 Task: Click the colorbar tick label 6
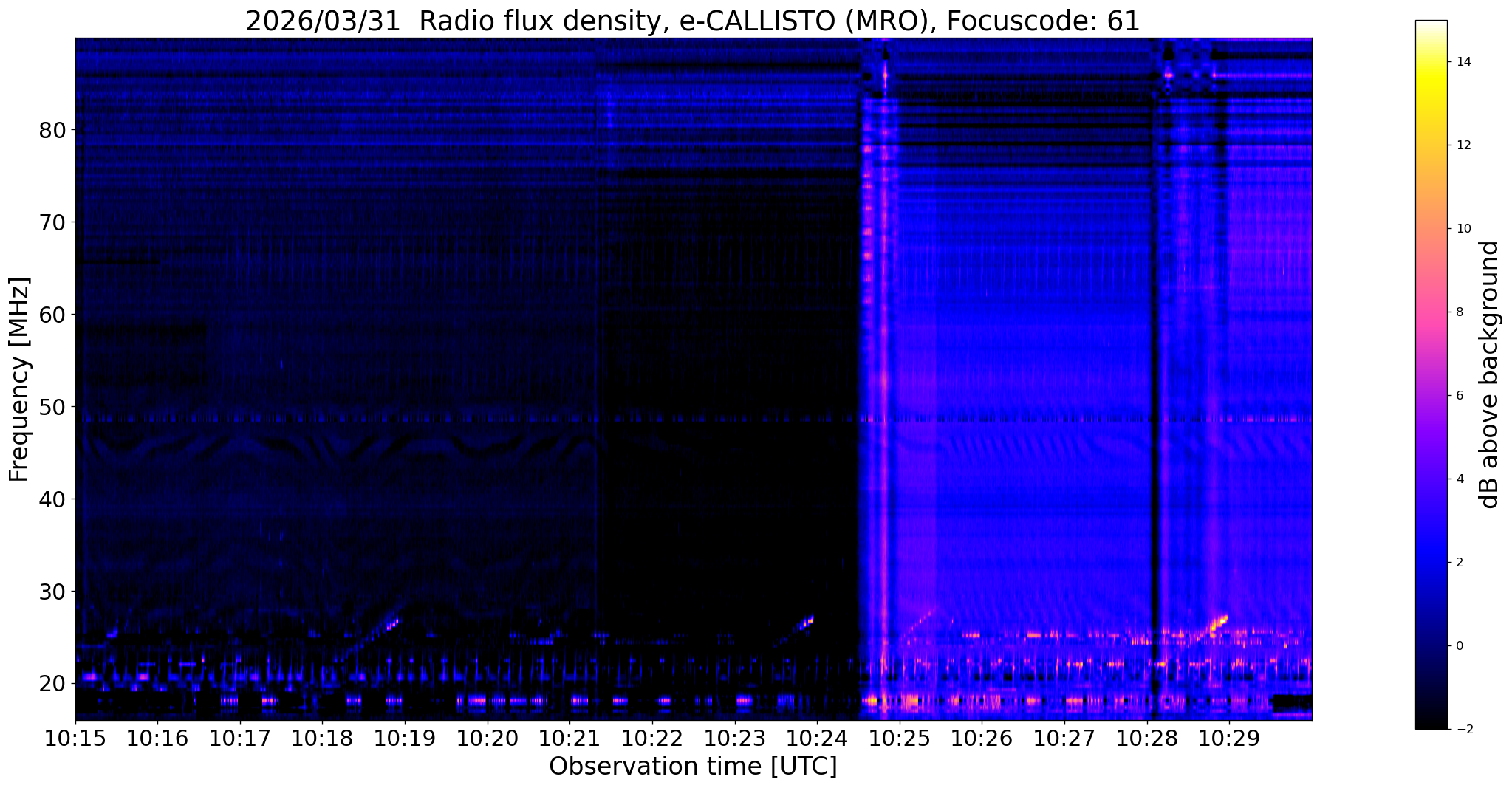(x=1459, y=396)
